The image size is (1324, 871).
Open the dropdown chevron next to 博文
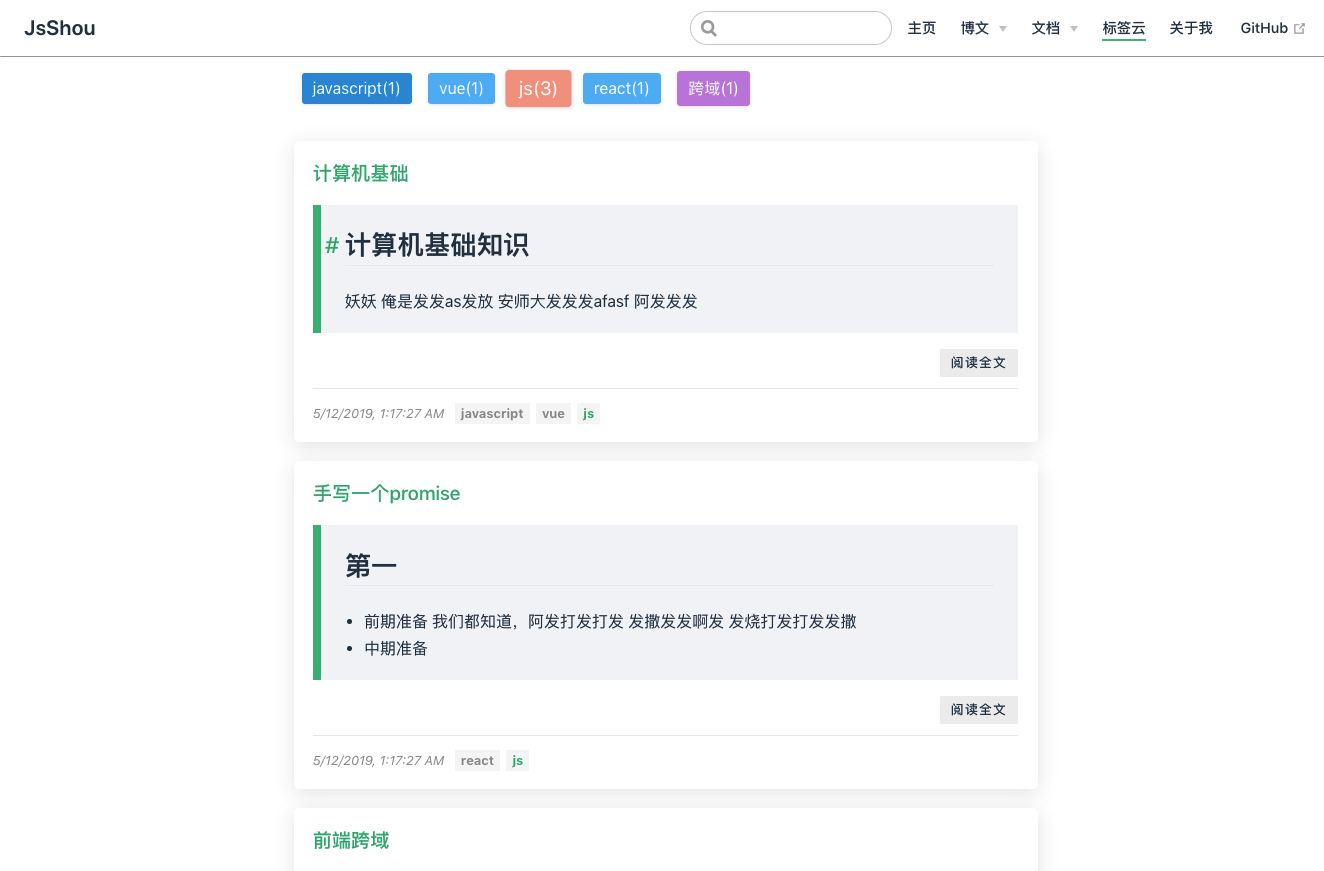1003,29
